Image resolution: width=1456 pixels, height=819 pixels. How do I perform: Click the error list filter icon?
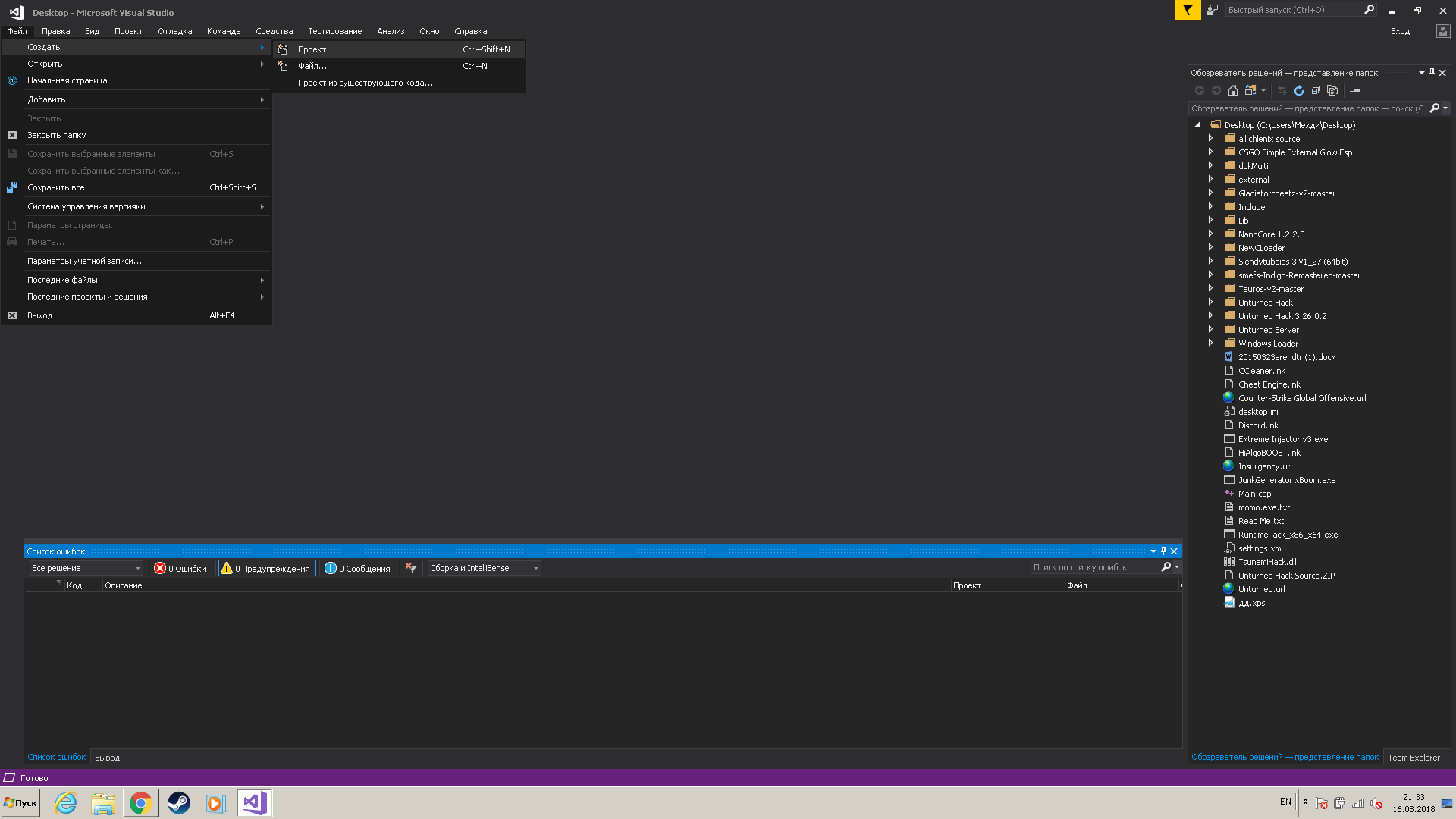click(x=411, y=567)
